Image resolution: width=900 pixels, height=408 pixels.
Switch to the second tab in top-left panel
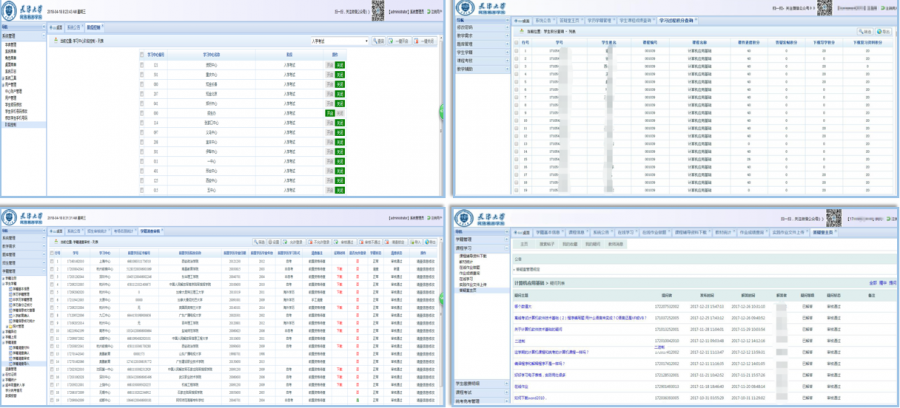73,29
